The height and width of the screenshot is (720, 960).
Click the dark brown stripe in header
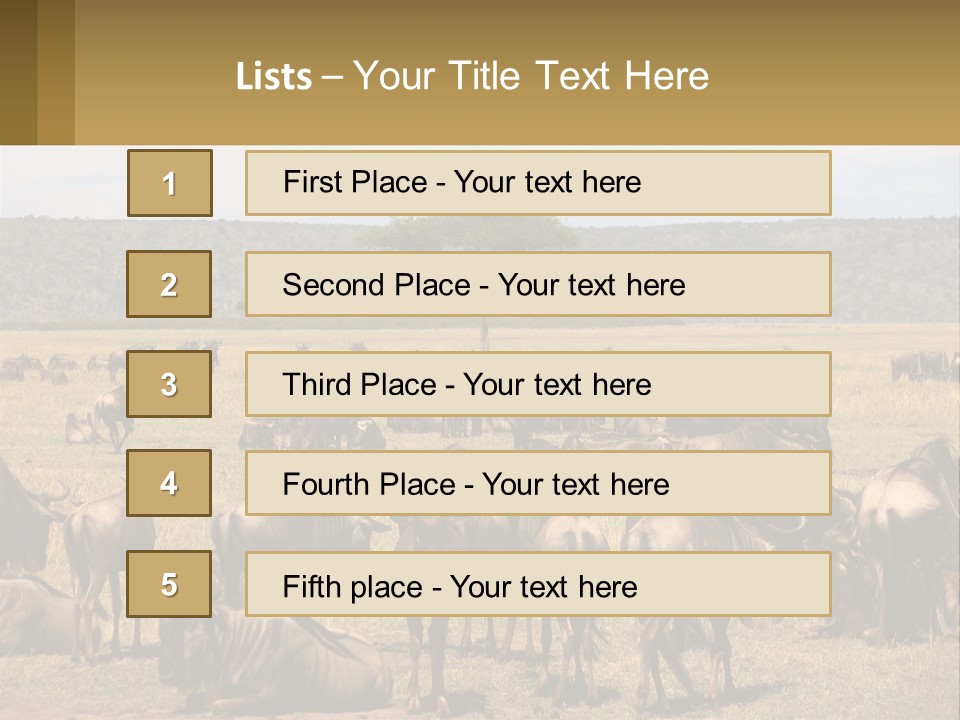point(18,72)
